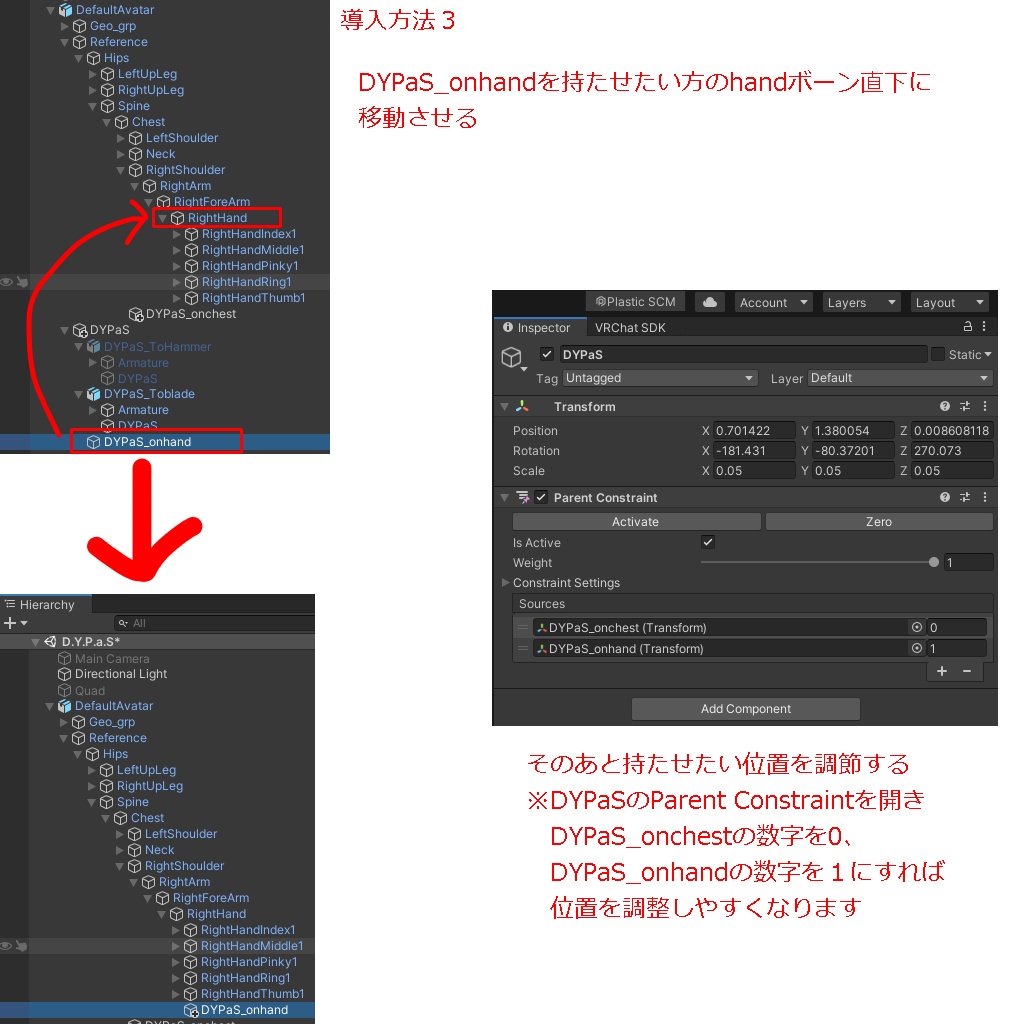Click the cube icon next to DYPaS name
Image resolution: width=1024 pixels, height=1024 pixels.
(x=512, y=357)
